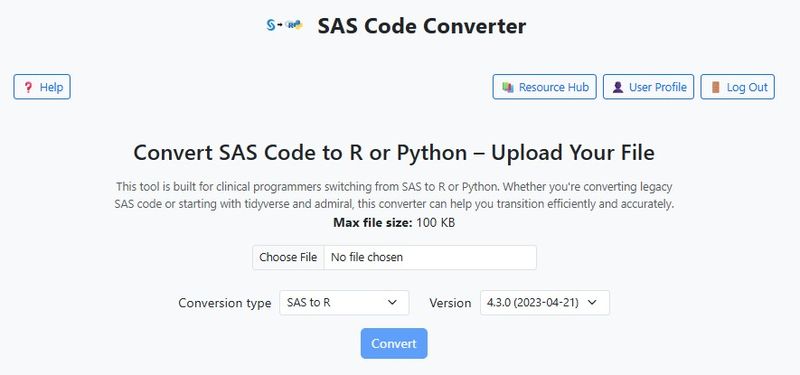800x375 pixels.
Task: Click the door icon beside Log Out
Action: (716, 87)
